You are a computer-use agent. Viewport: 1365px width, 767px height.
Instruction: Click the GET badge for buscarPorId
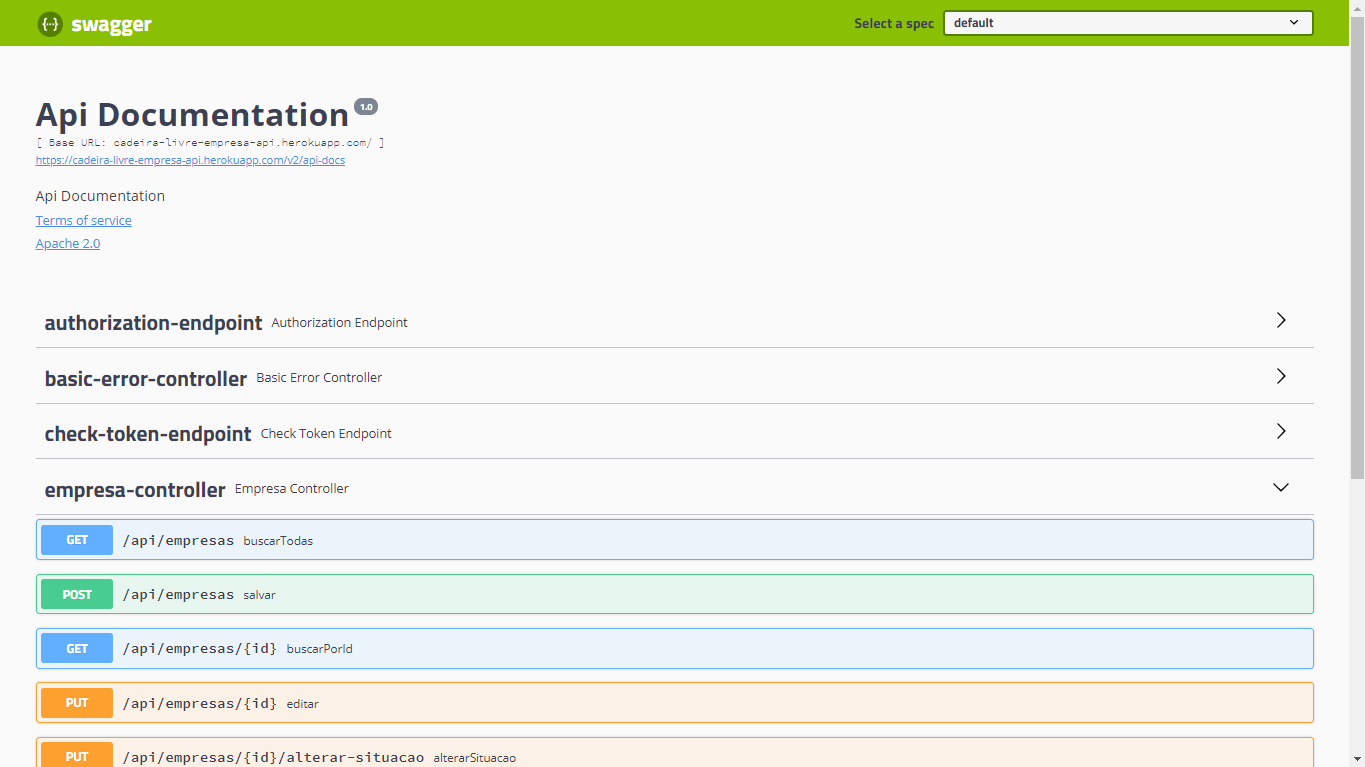pos(77,648)
